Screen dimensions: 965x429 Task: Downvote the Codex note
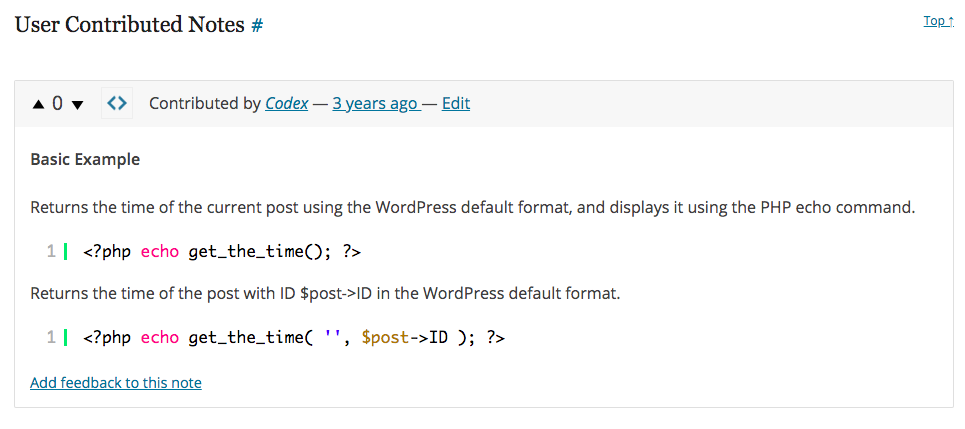(77, 105)
